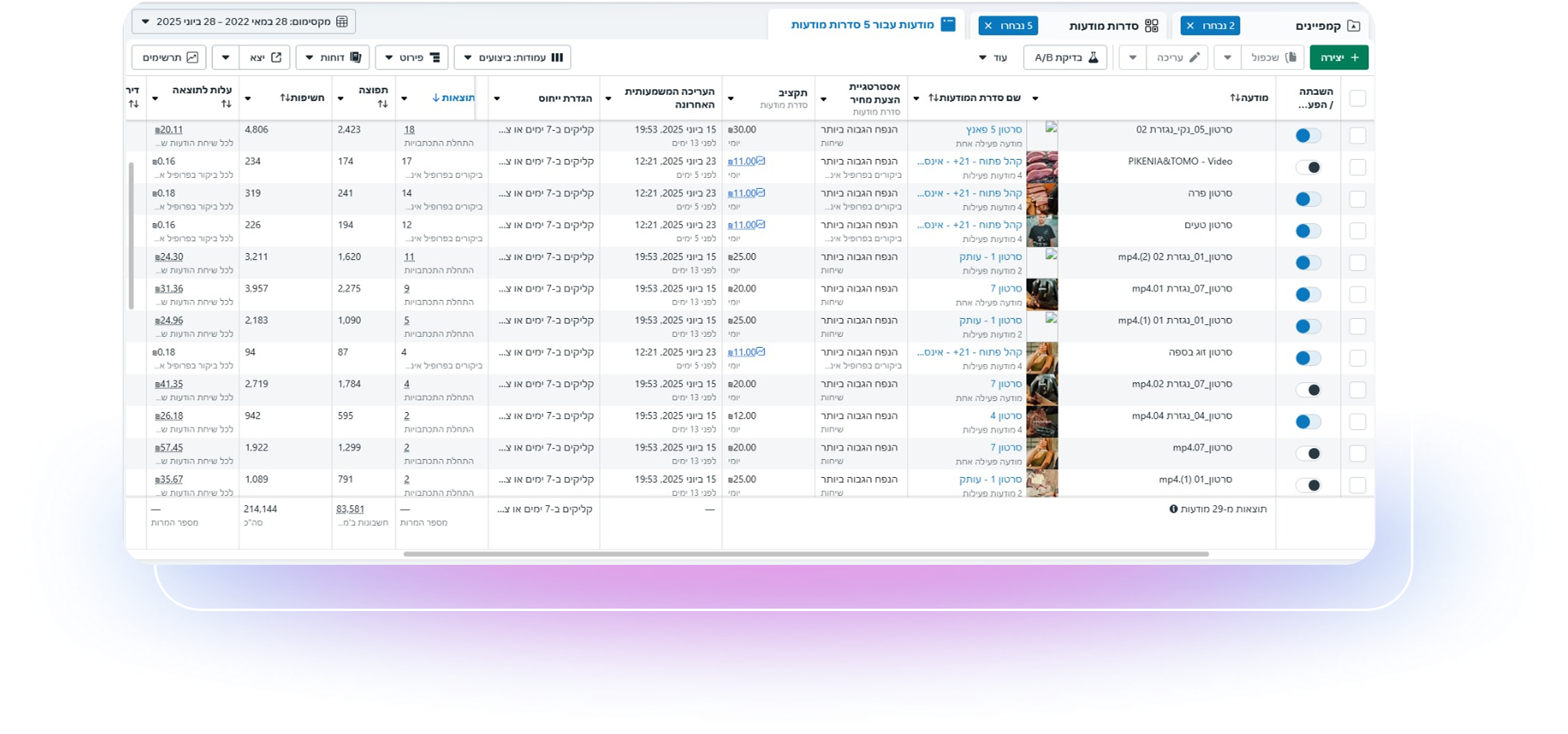
Task: Open the סרטון 5 פאנץ ad set link
Action: coord(993,130)
